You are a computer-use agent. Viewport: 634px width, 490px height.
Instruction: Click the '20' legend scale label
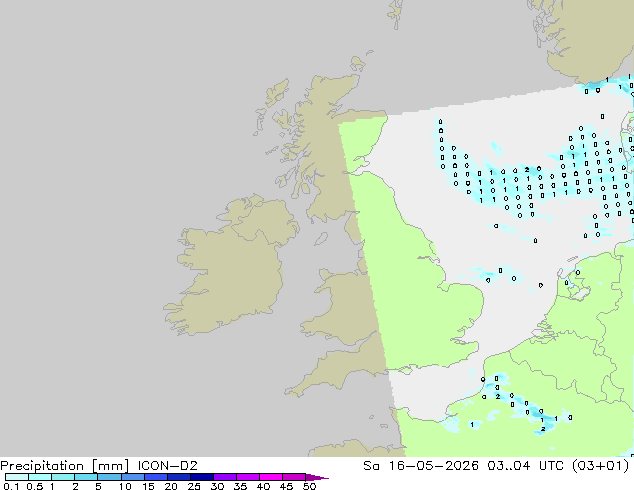171,486
